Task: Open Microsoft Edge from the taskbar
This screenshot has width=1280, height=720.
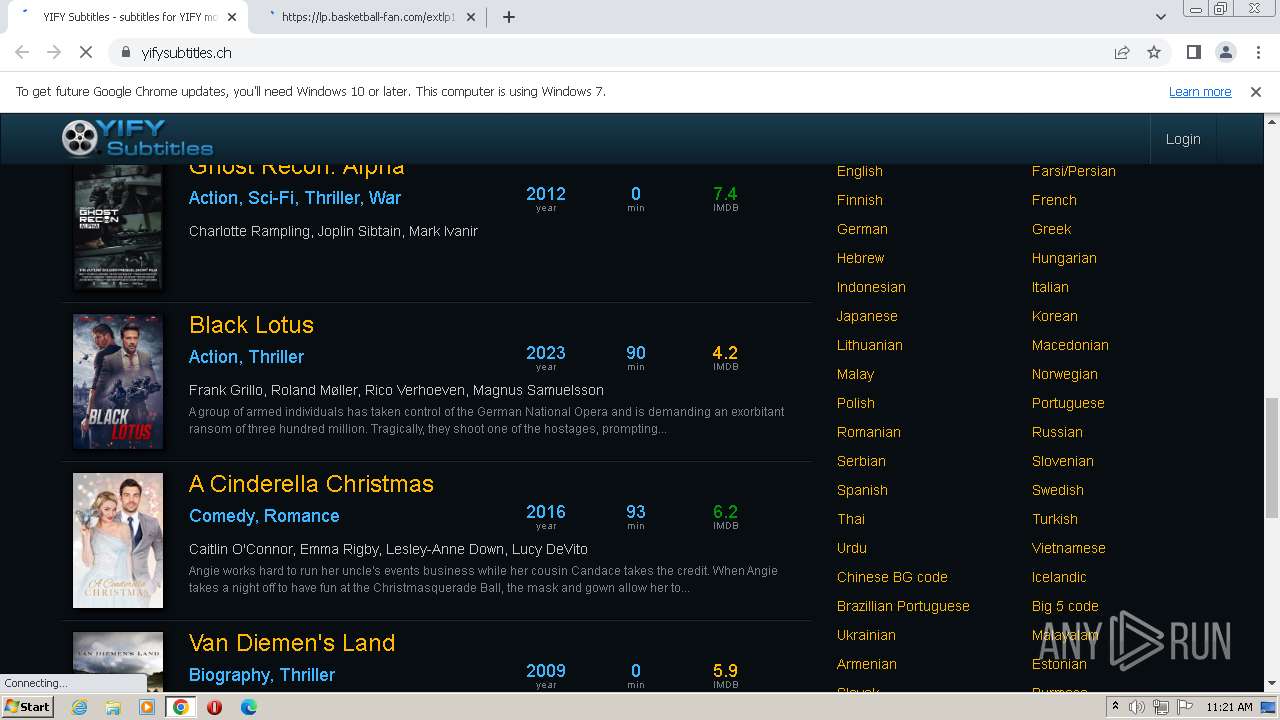Action: coord(248,707)
